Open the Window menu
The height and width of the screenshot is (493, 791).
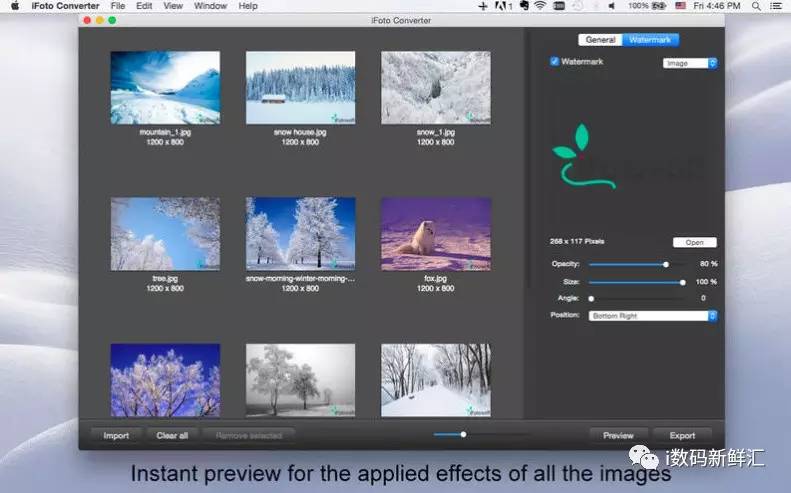[210, 6]
